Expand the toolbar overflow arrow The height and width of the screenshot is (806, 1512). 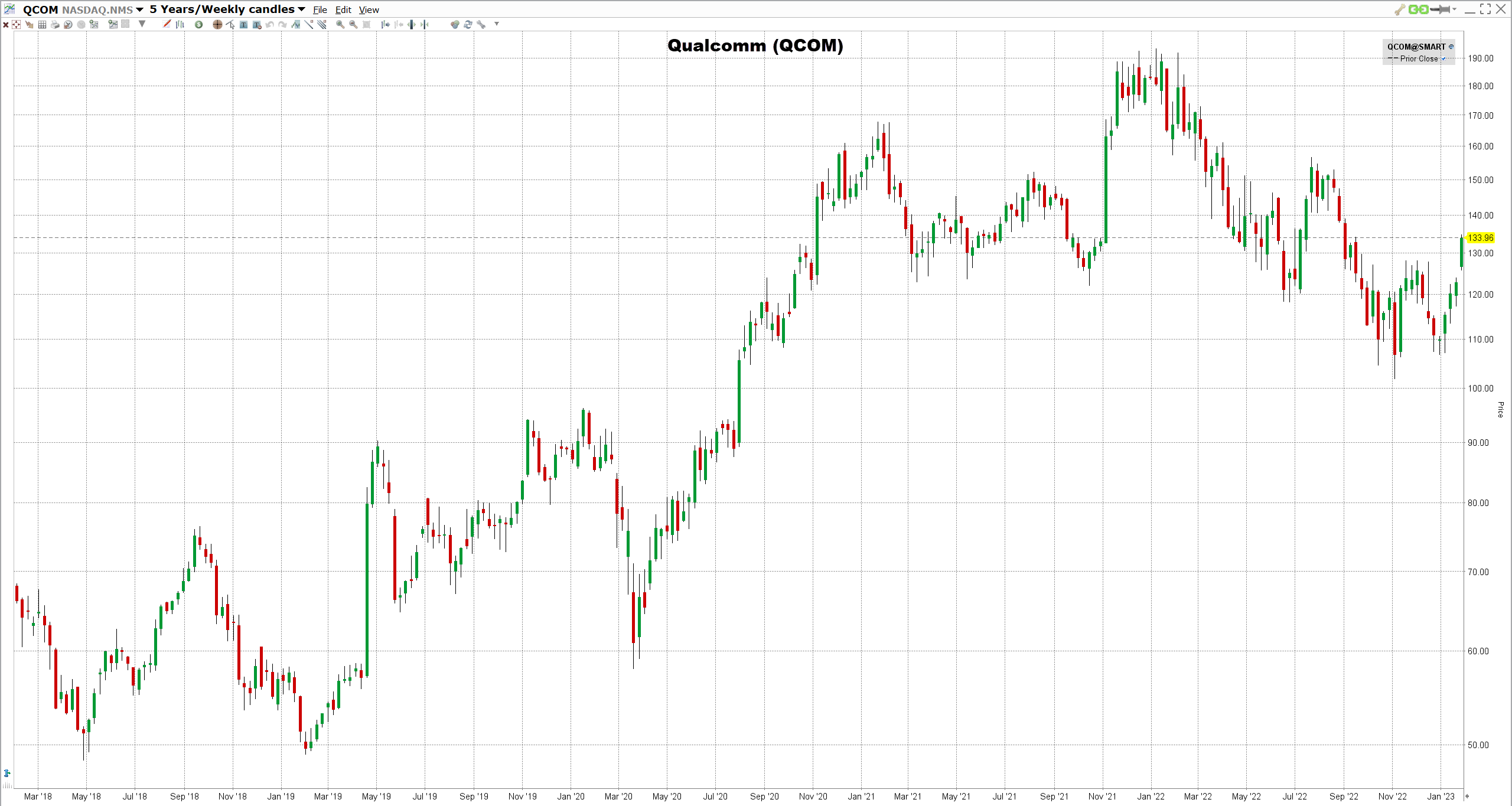(497, 24)
